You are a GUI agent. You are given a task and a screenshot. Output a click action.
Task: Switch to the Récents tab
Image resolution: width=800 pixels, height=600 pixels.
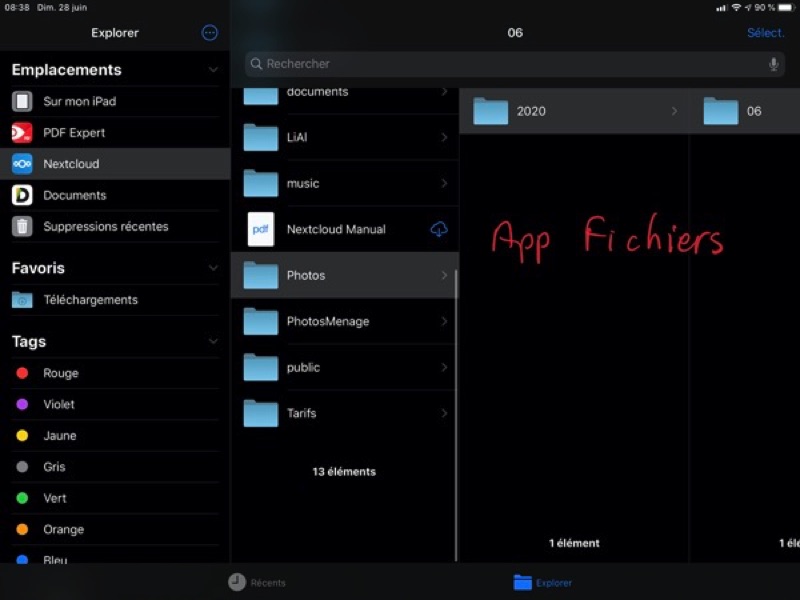coord(257,582)
